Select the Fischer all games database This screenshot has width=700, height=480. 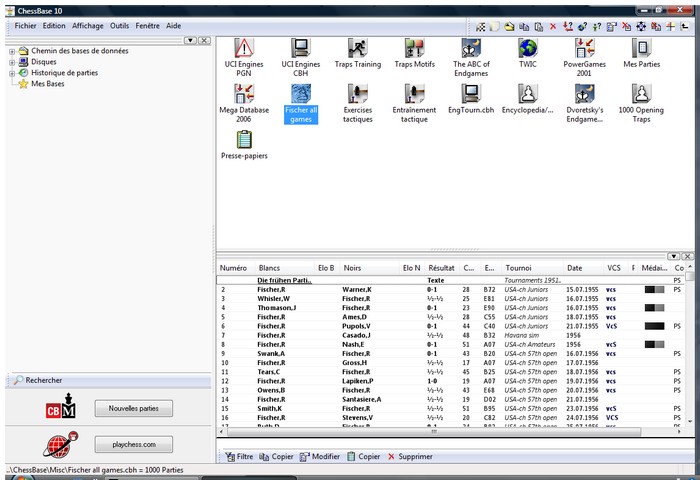[301, 104]
